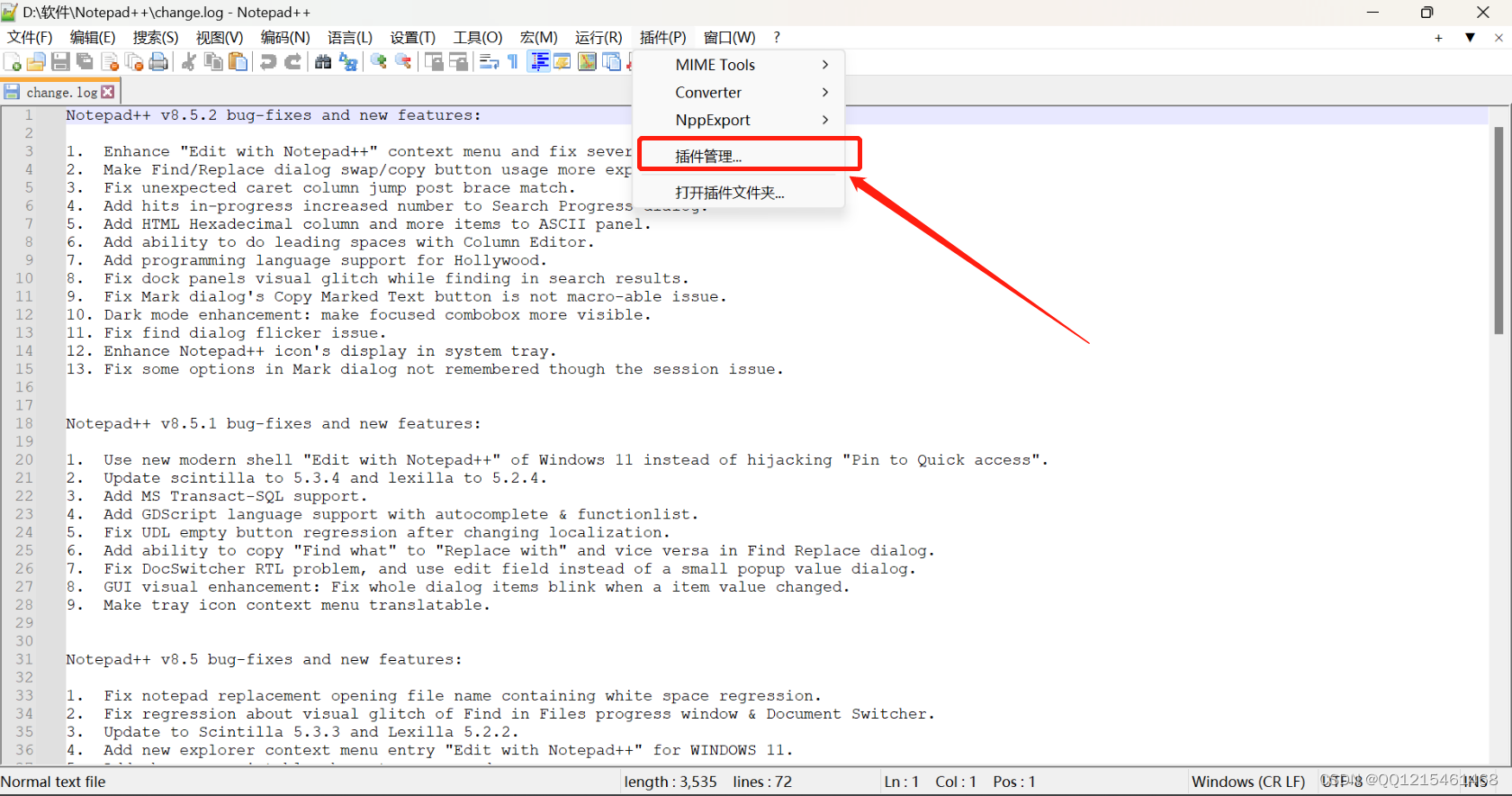
Task: Toggle the Indent Guide toolbar button
Action: point(539,61)
